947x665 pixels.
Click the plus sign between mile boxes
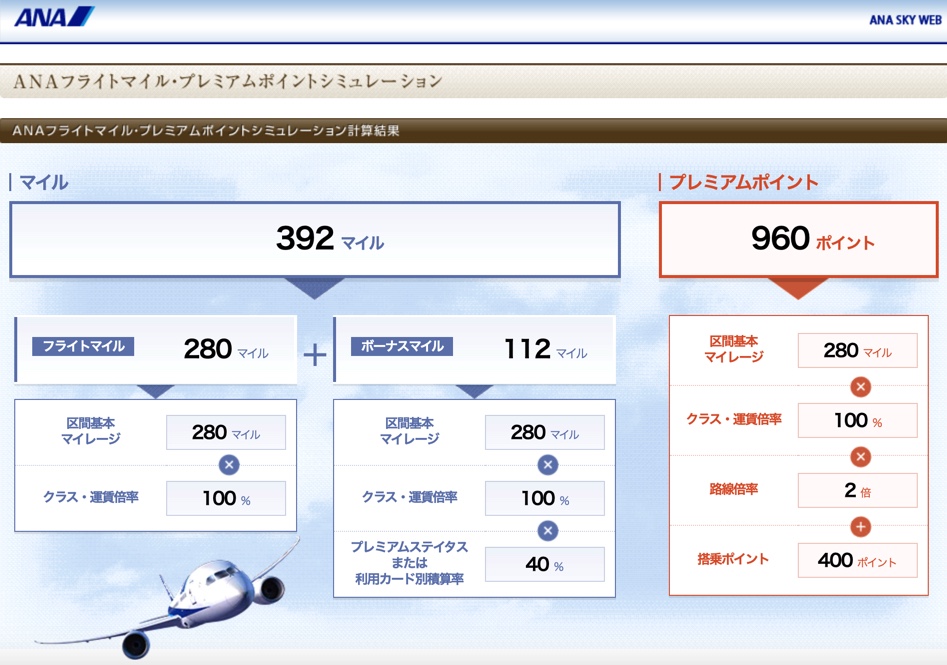pos(315,355)
